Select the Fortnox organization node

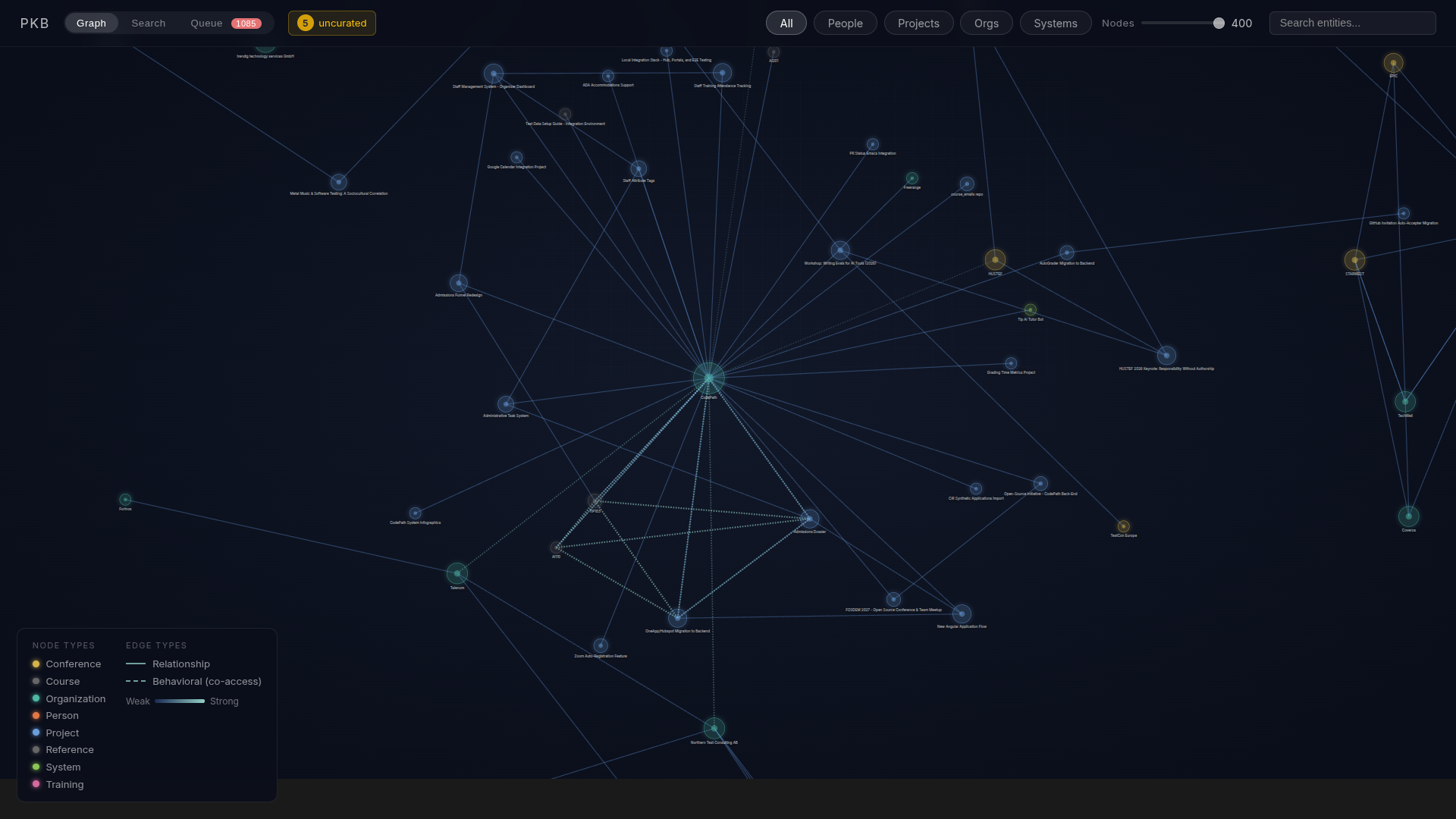click(125, 500)
